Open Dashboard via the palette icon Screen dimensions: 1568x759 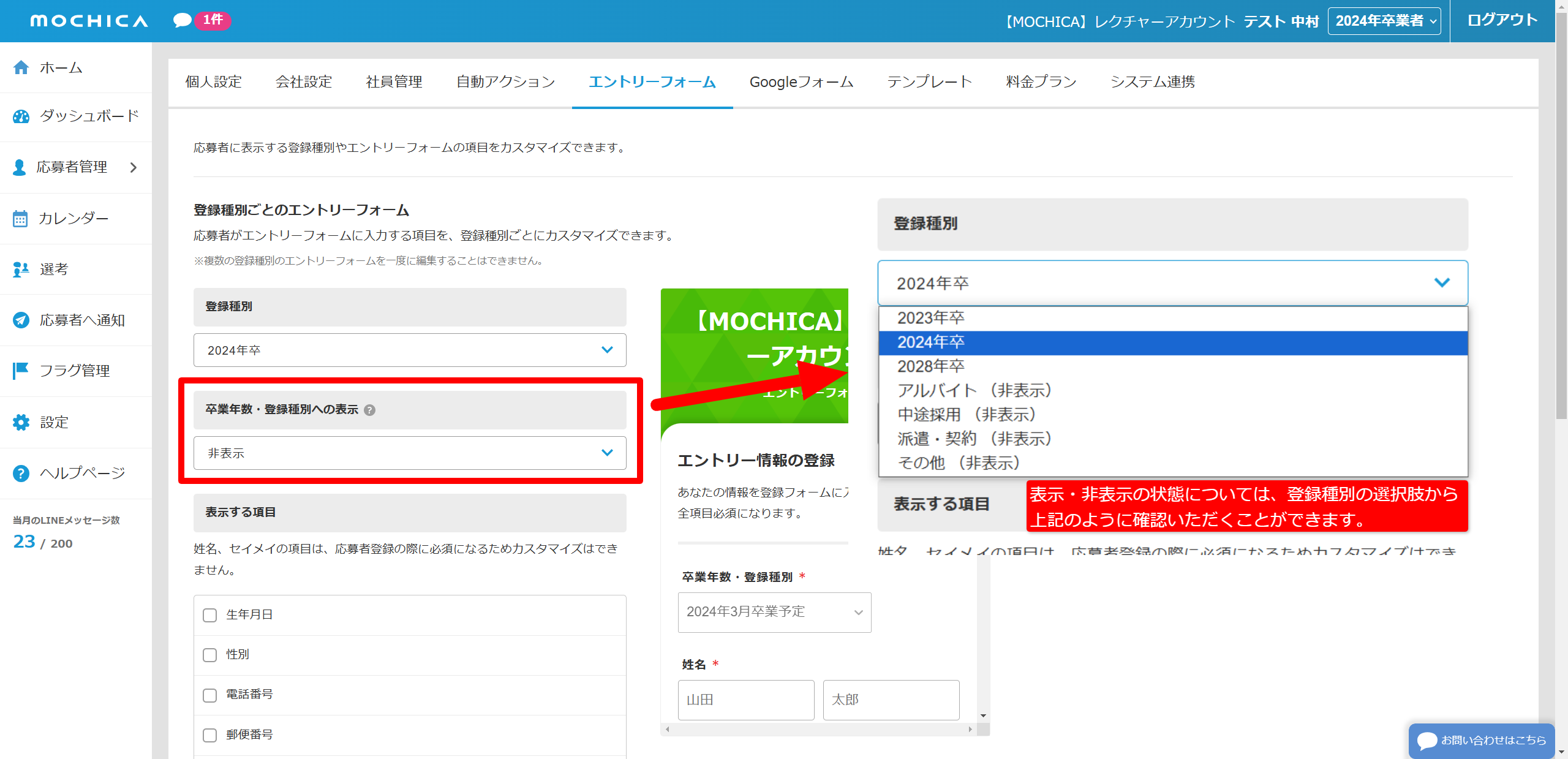coord(21,116)
